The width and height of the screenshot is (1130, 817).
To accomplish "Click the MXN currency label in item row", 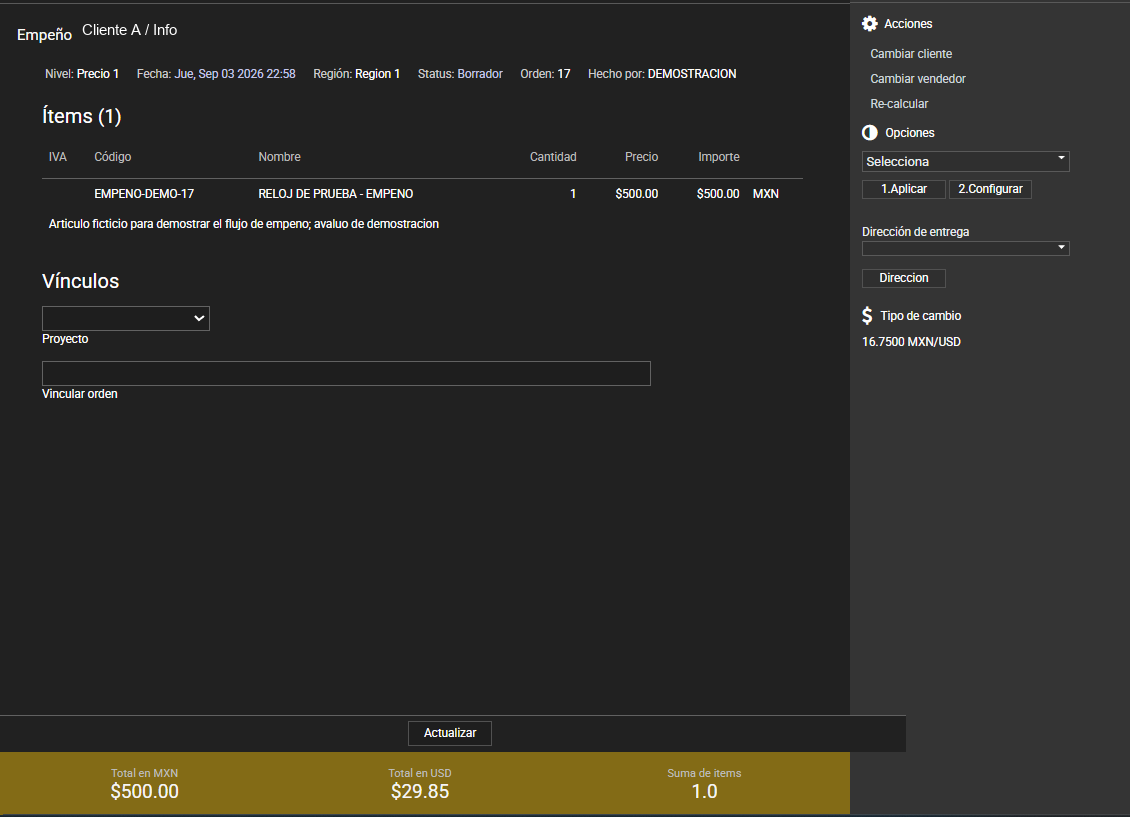I will pyautogui.click(x=765, y=194).
